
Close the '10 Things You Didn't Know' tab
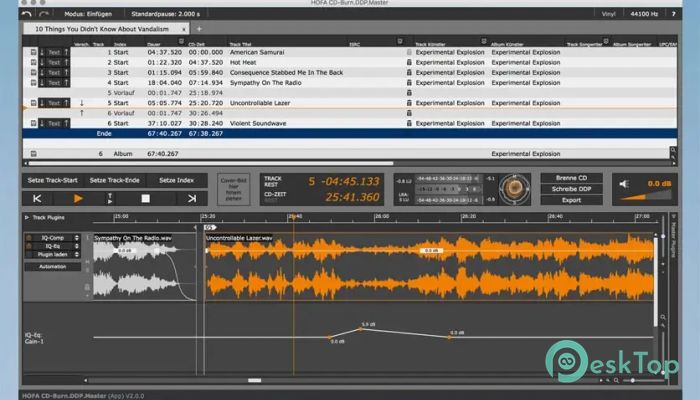point(183,29)
